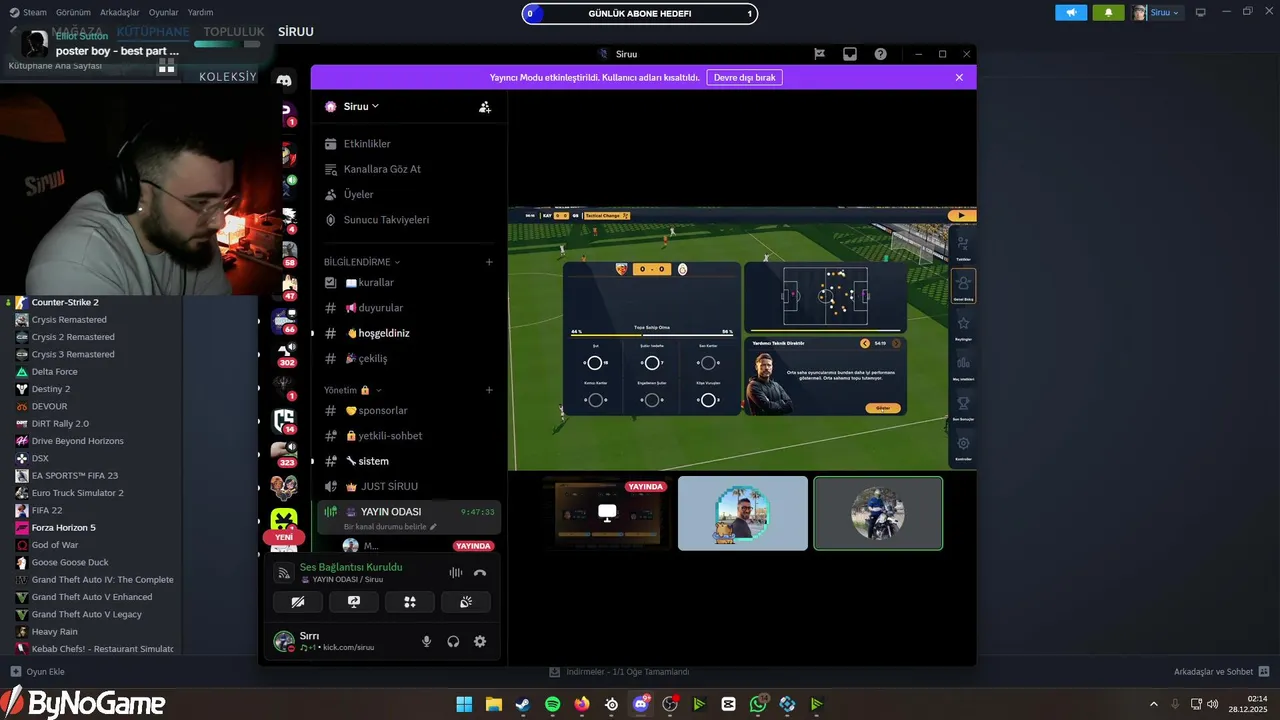Open Siruu account dropdown in Steam

pyautogui.click(x=1158, y=12)
